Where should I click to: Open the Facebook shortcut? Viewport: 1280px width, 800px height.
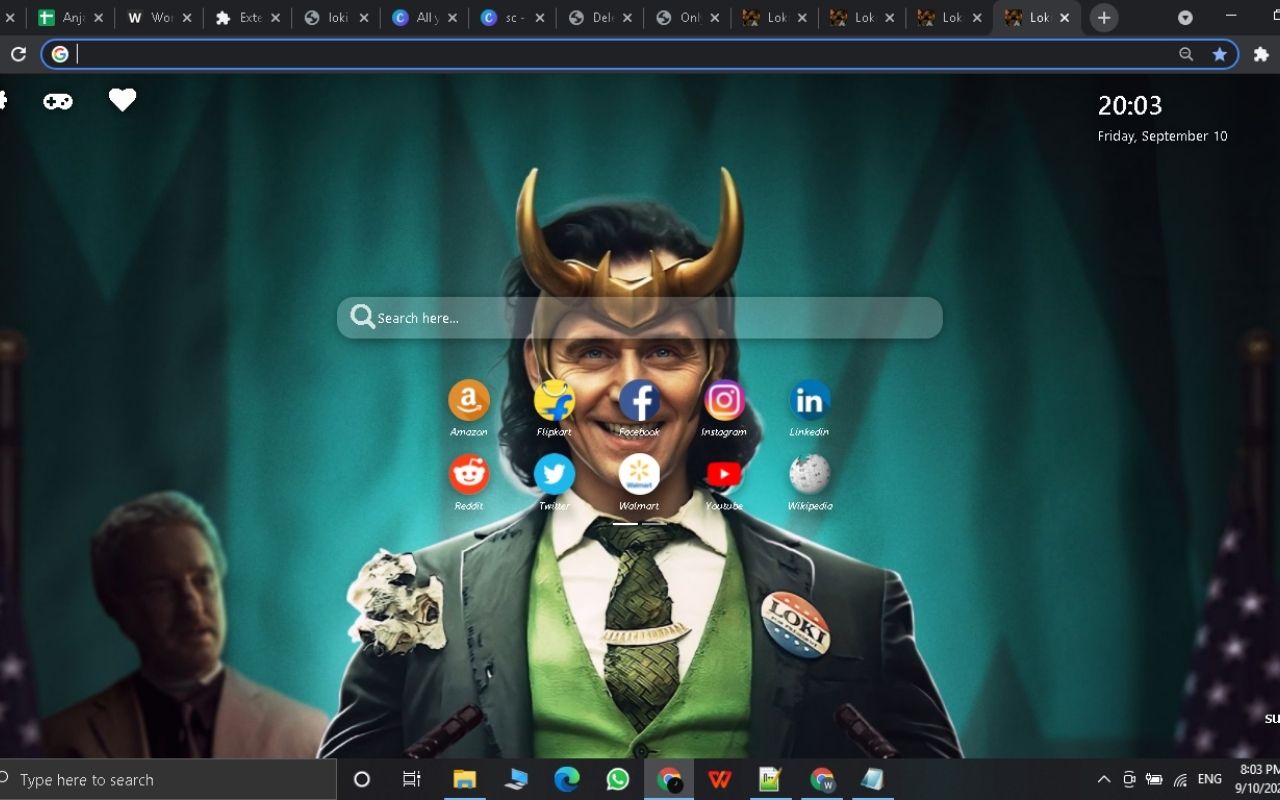[639, 400]
